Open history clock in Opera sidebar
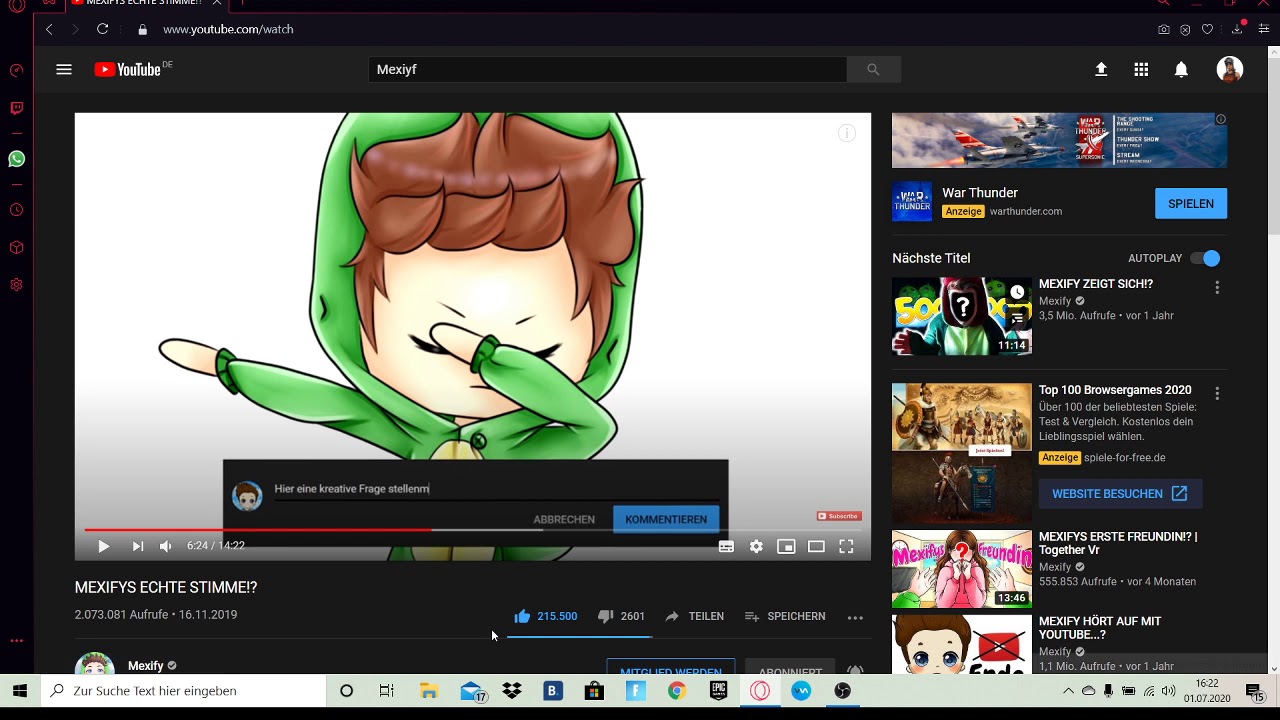 pyautogui.click(x=16, y=210)
